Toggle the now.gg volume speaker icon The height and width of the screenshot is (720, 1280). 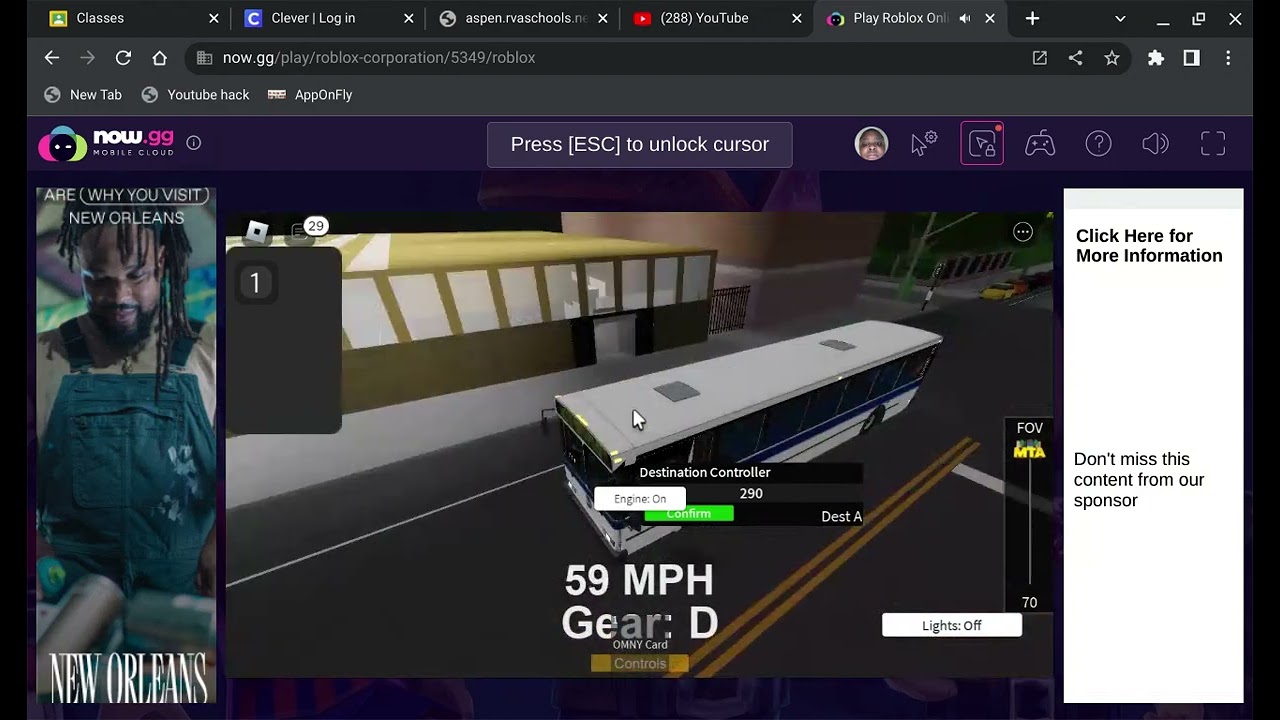point(1155,144)
